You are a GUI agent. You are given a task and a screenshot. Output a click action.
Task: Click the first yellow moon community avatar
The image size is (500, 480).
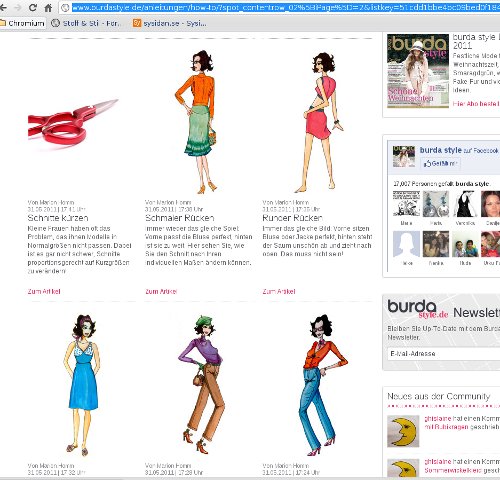click(x=403, y=431)
